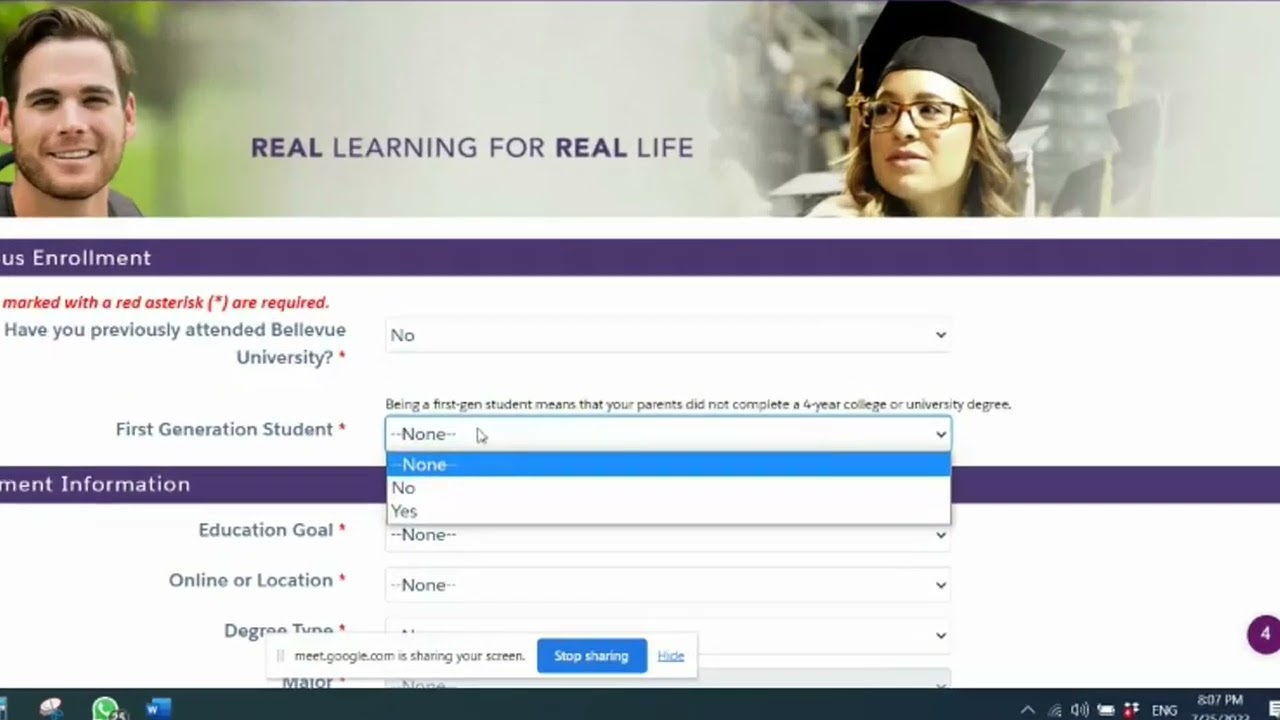The width and height of the screenshot is (1280, 720).
Task: Open the taskbar clock showing 8:07 PM
Action: pos(1219,708)
